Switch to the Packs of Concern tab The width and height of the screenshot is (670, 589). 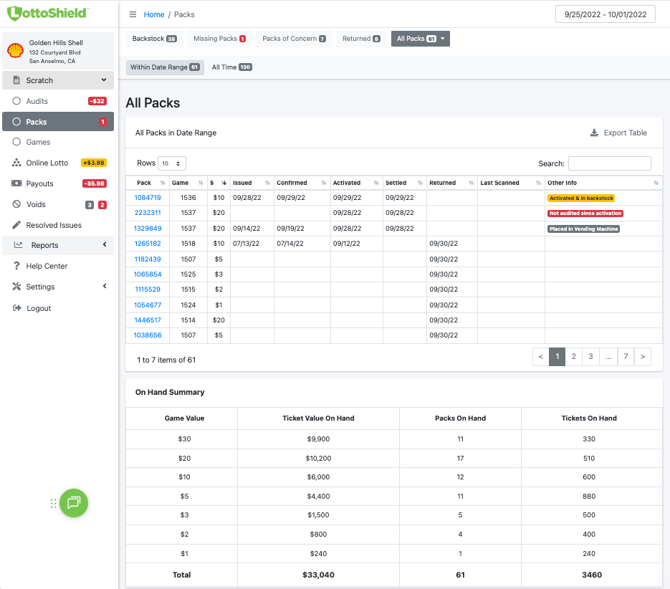pos(293,39)
